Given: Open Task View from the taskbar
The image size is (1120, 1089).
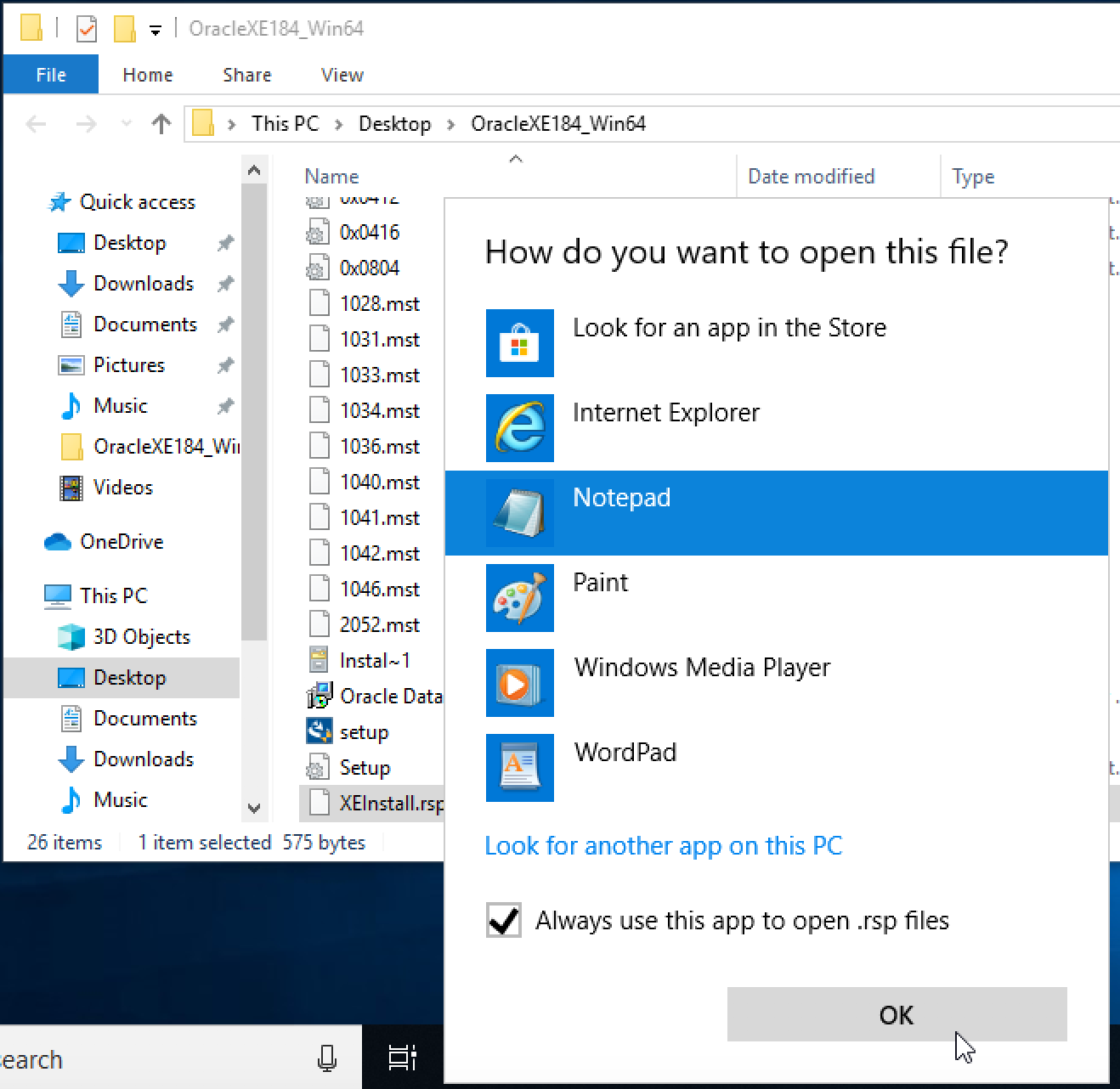Looking at the screenshot, I should click(402, 1058).
